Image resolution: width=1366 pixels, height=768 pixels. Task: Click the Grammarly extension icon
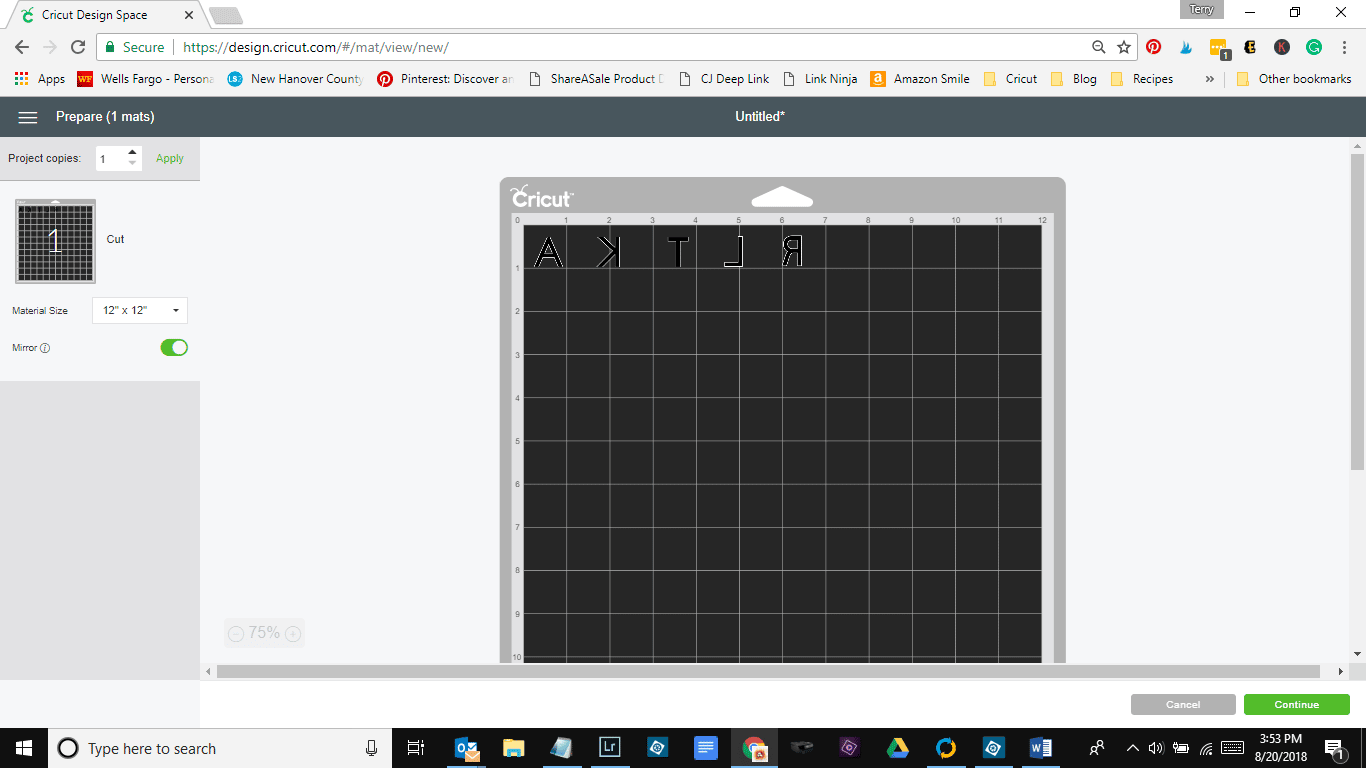pos(1314,47)
